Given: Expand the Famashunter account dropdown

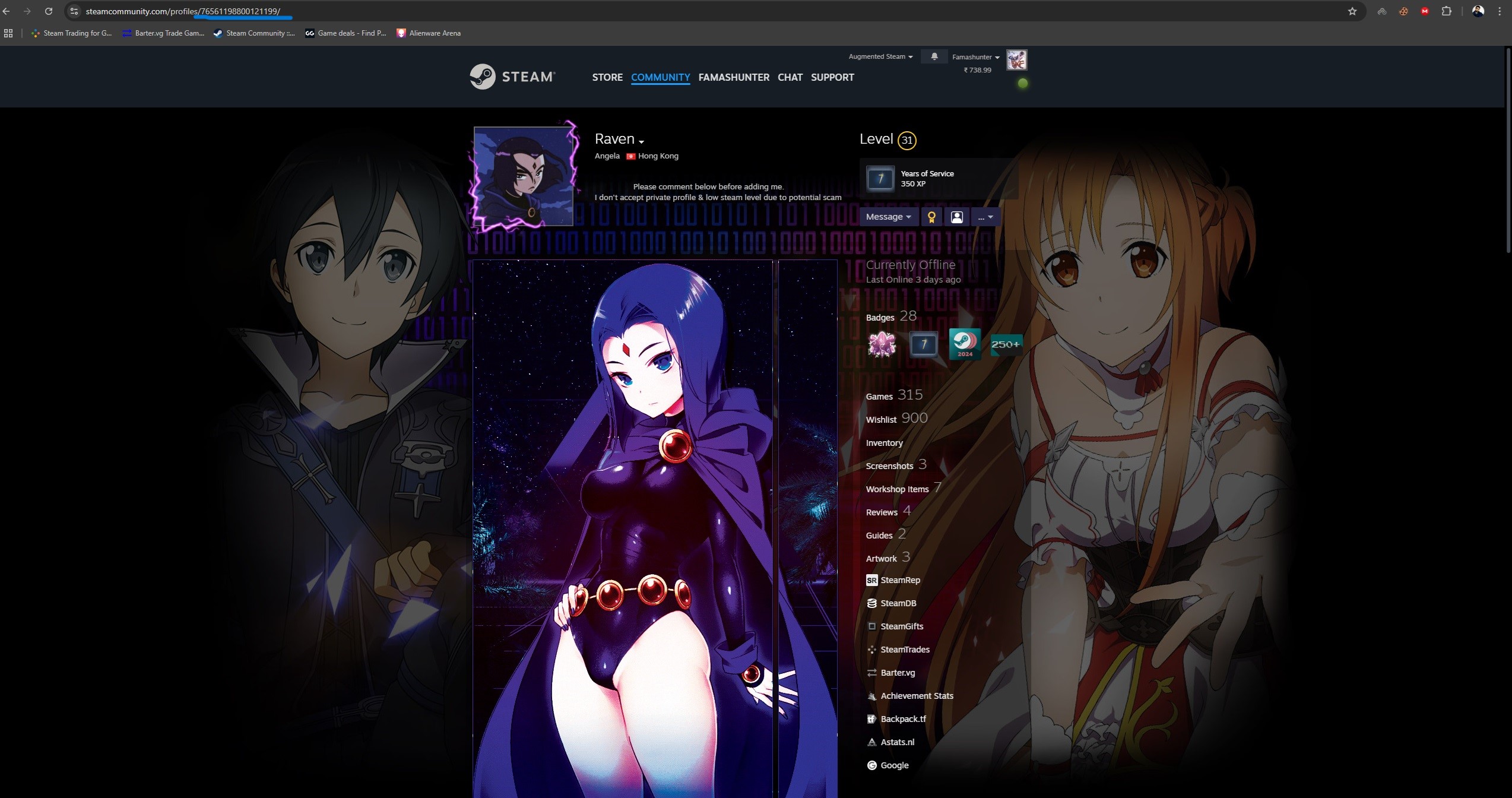Looking at the screenshot, I should point(975,57).
